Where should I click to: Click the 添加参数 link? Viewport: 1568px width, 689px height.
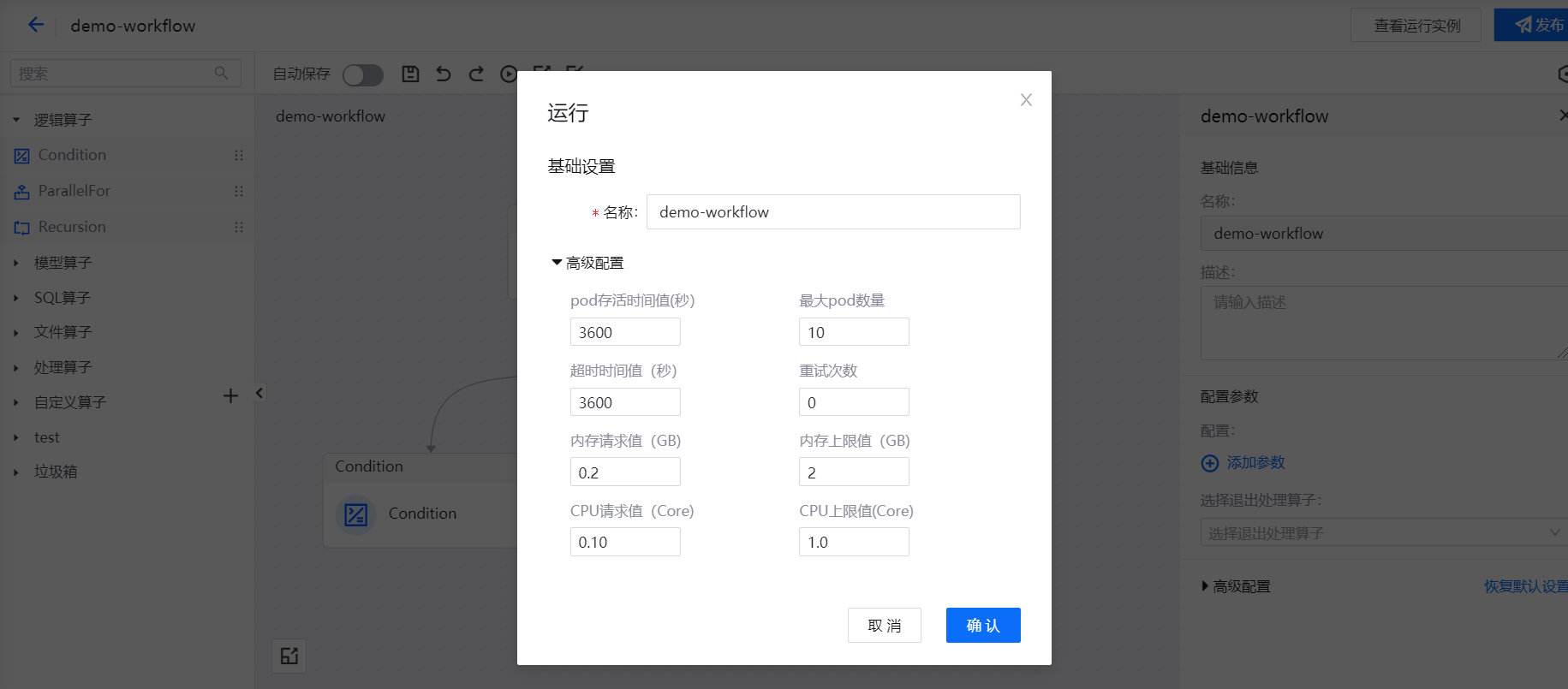pos(1255,462)
